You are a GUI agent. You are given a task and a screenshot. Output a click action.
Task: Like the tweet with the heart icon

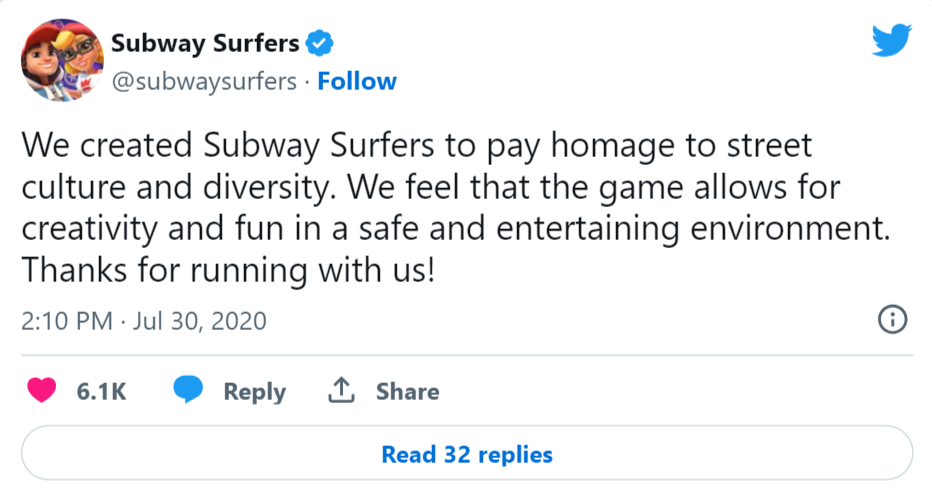[42, 391]
